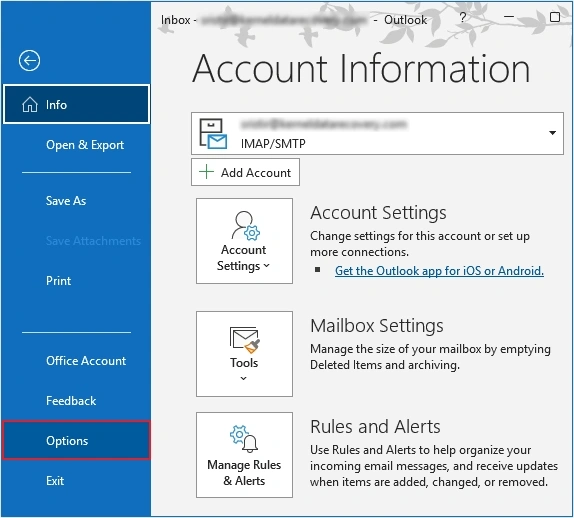Click the home icon beside Info
The height and width of the screenshot is (518, 574).
click(30, 105)
